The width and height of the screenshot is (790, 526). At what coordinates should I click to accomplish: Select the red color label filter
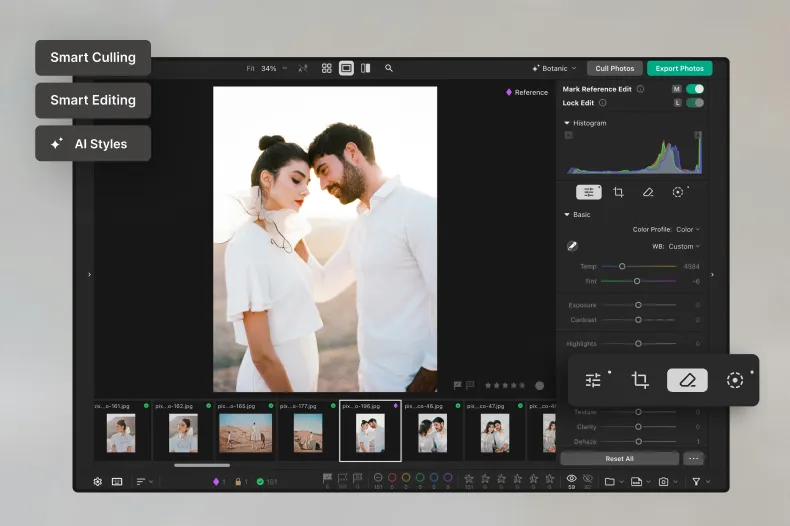[392, 478]
